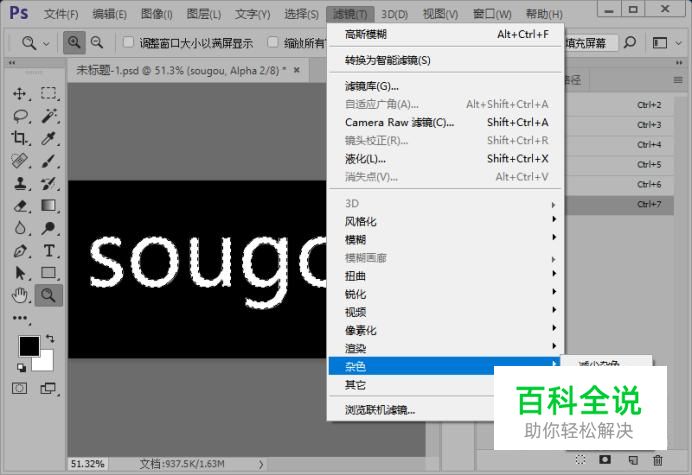The width and height of the screenshot is (692, 475).
Task: Change the screen mode
Action: point(48,388)
